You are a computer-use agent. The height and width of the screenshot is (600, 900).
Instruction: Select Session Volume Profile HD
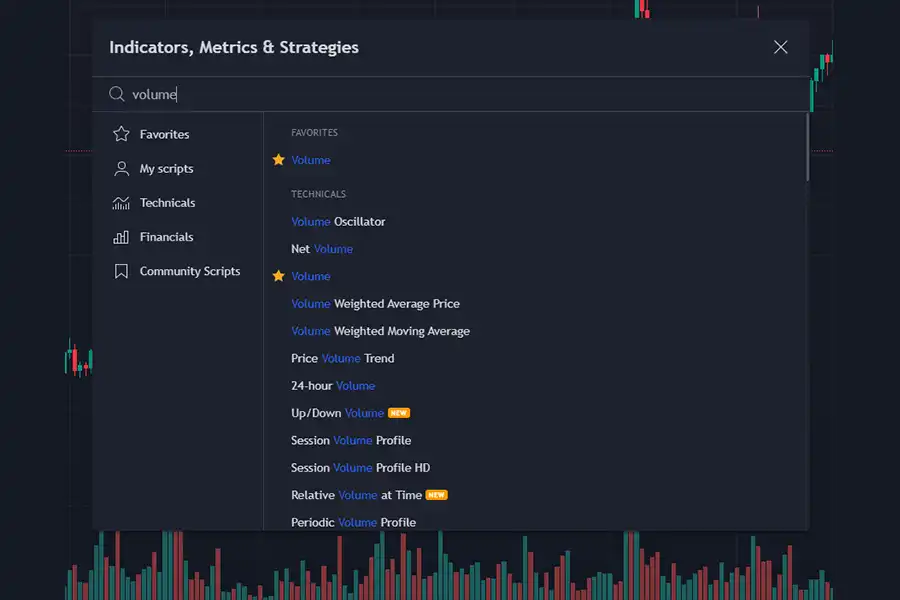(x=360, y=468)
